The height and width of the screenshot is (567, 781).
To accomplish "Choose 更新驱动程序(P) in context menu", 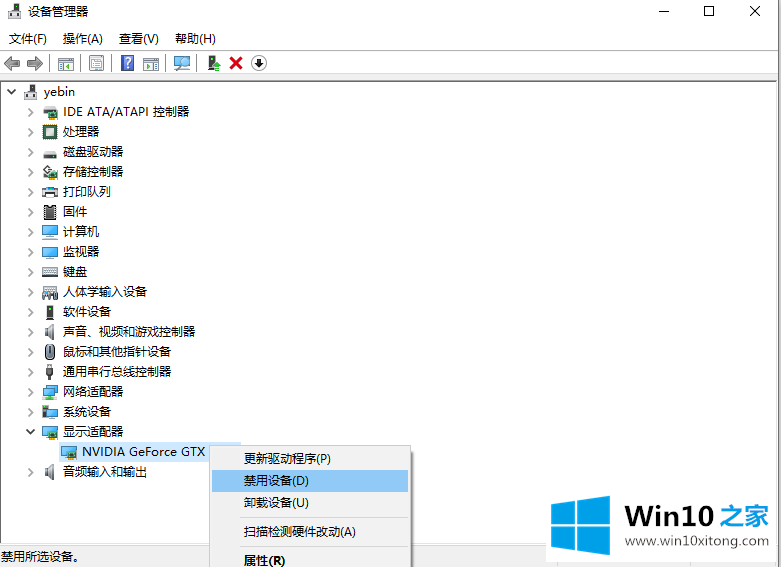I will coord(310,459).
